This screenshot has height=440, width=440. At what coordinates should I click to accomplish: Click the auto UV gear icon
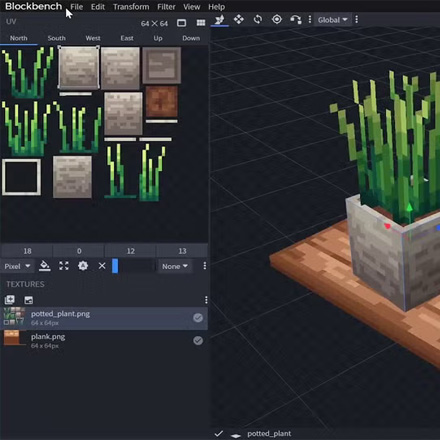click(x=83, y=266)
